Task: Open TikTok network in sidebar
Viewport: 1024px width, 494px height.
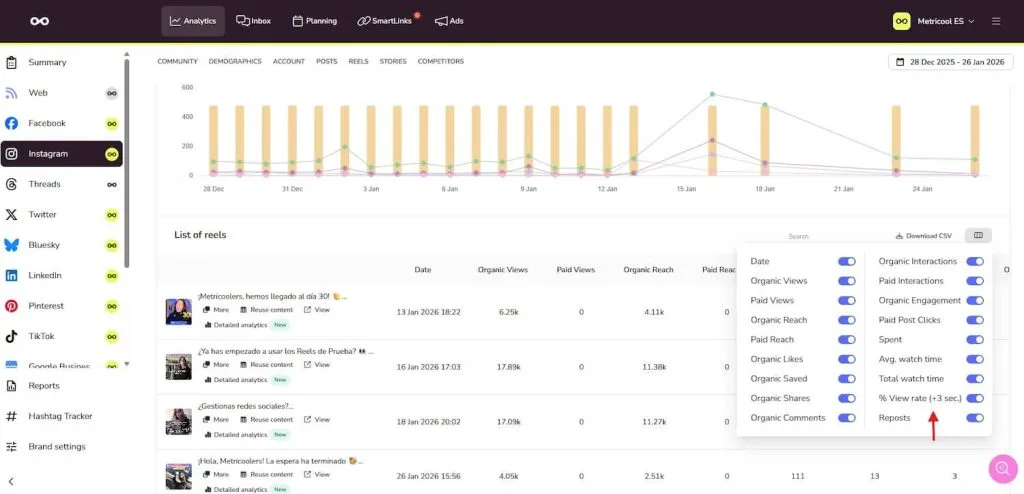Action: click(x=45, y=336)
